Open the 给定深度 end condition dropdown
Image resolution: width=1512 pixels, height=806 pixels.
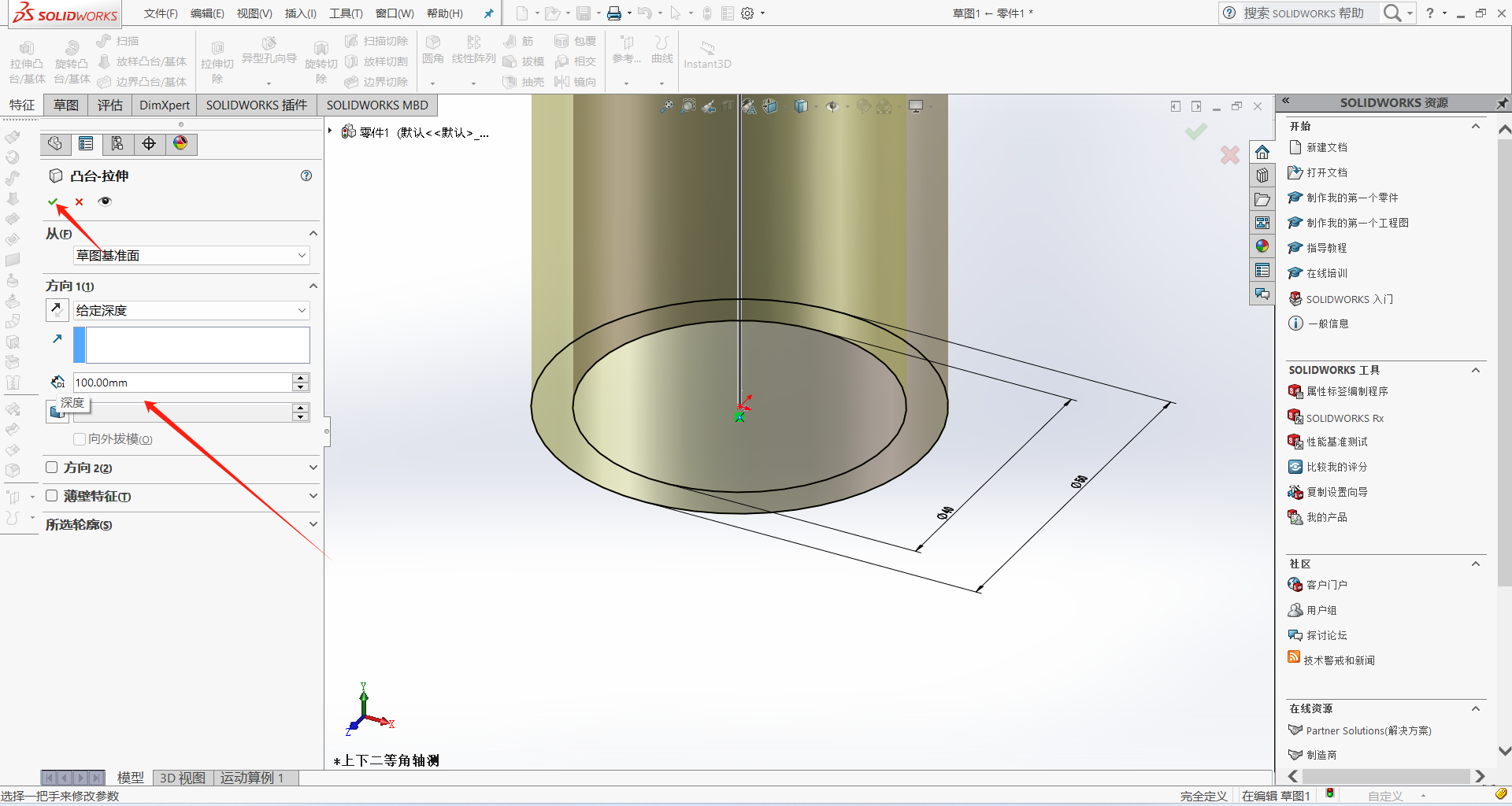tap(191, 310)
